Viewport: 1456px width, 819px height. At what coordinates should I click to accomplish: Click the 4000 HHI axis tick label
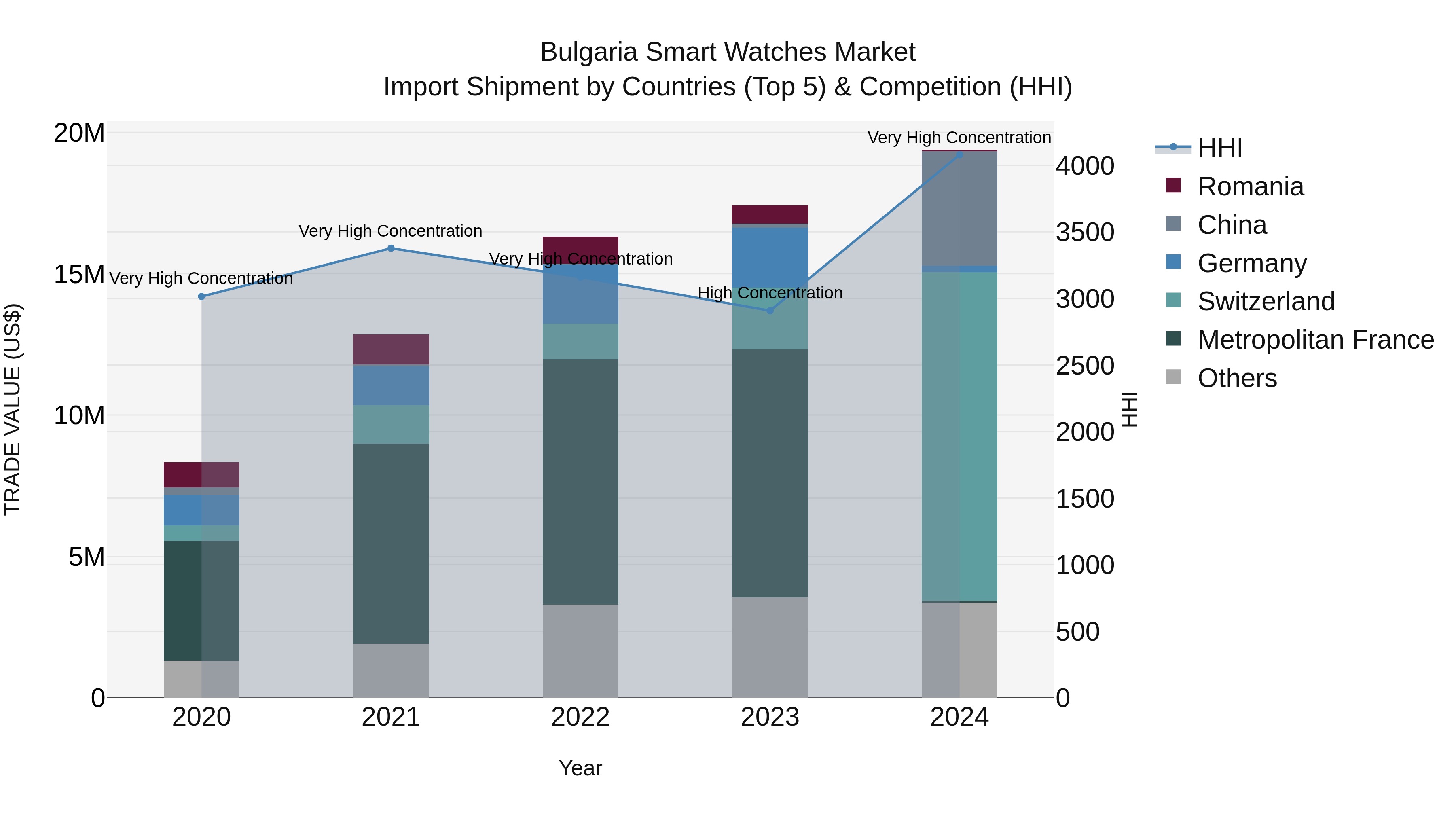click(1085, 166)
